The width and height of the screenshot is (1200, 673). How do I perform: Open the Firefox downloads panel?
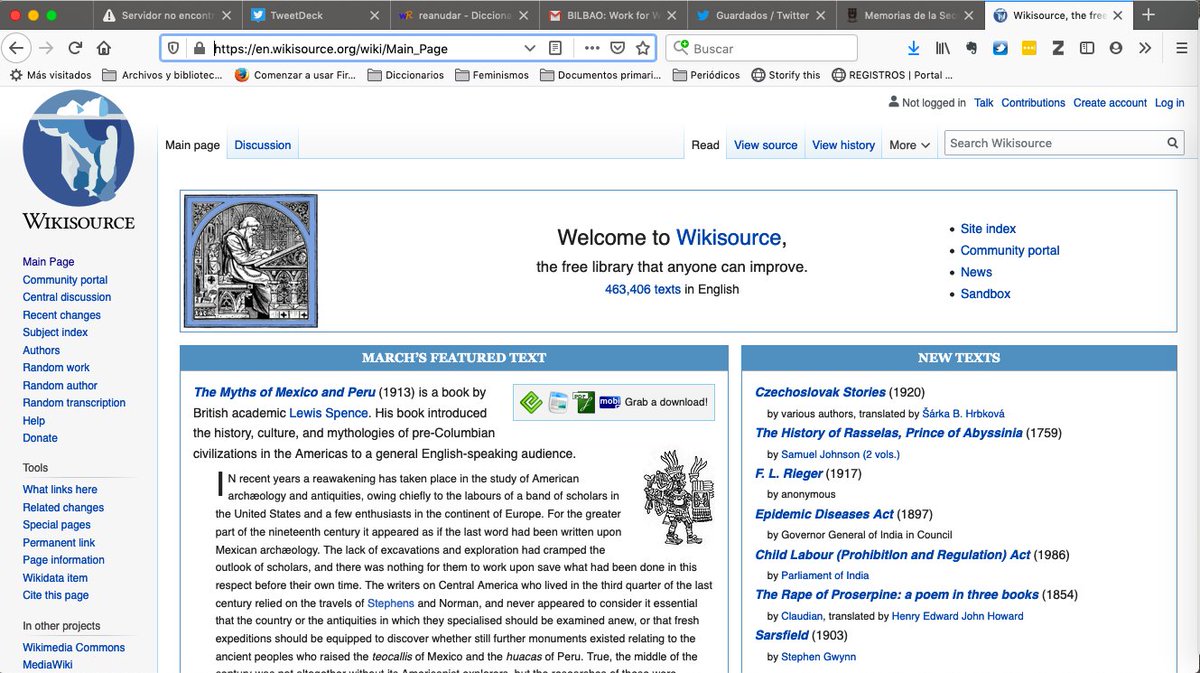[x=913, y=48]
